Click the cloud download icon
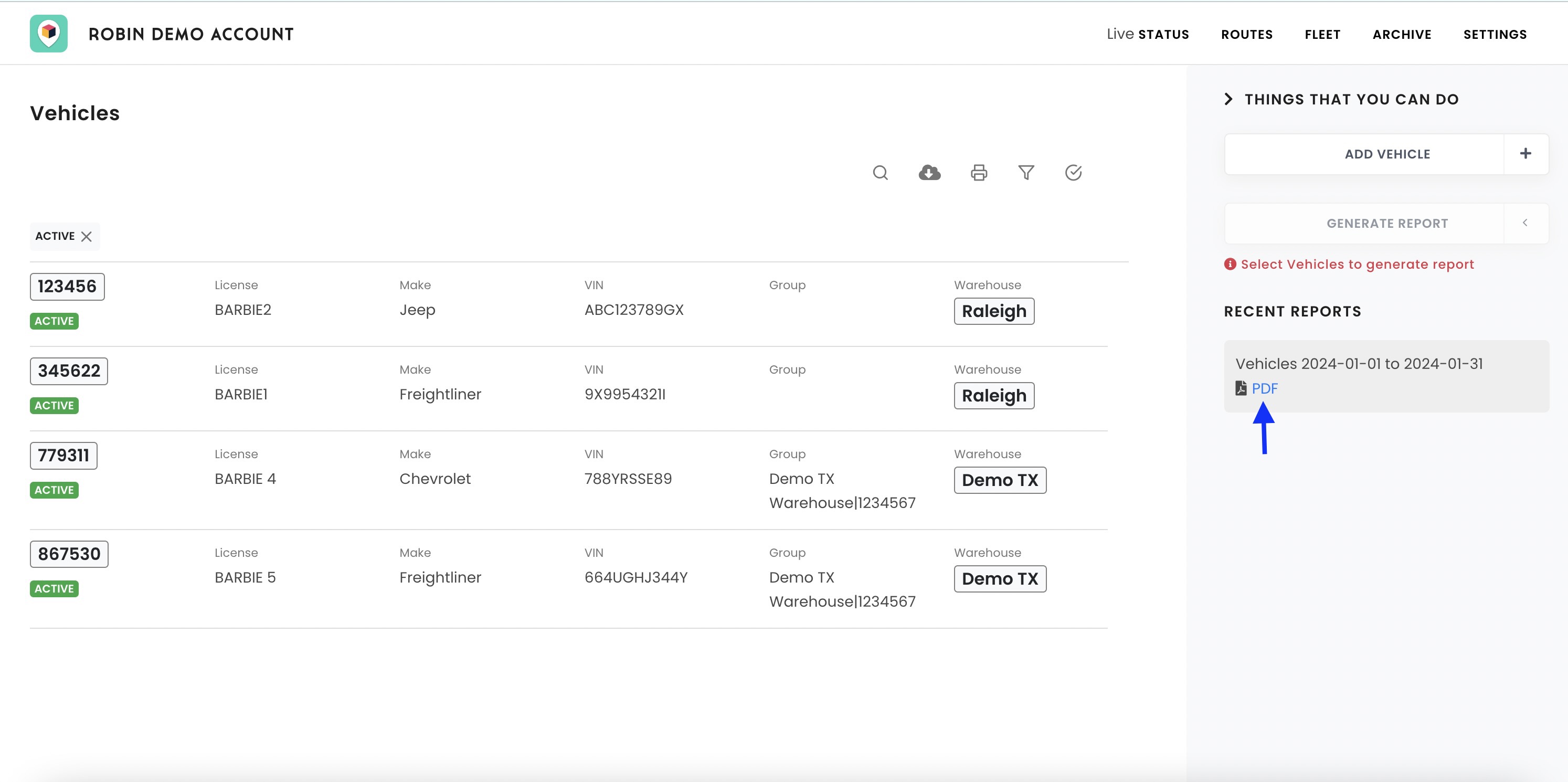This screenshot has width=1568, height=782. (929, 173)
